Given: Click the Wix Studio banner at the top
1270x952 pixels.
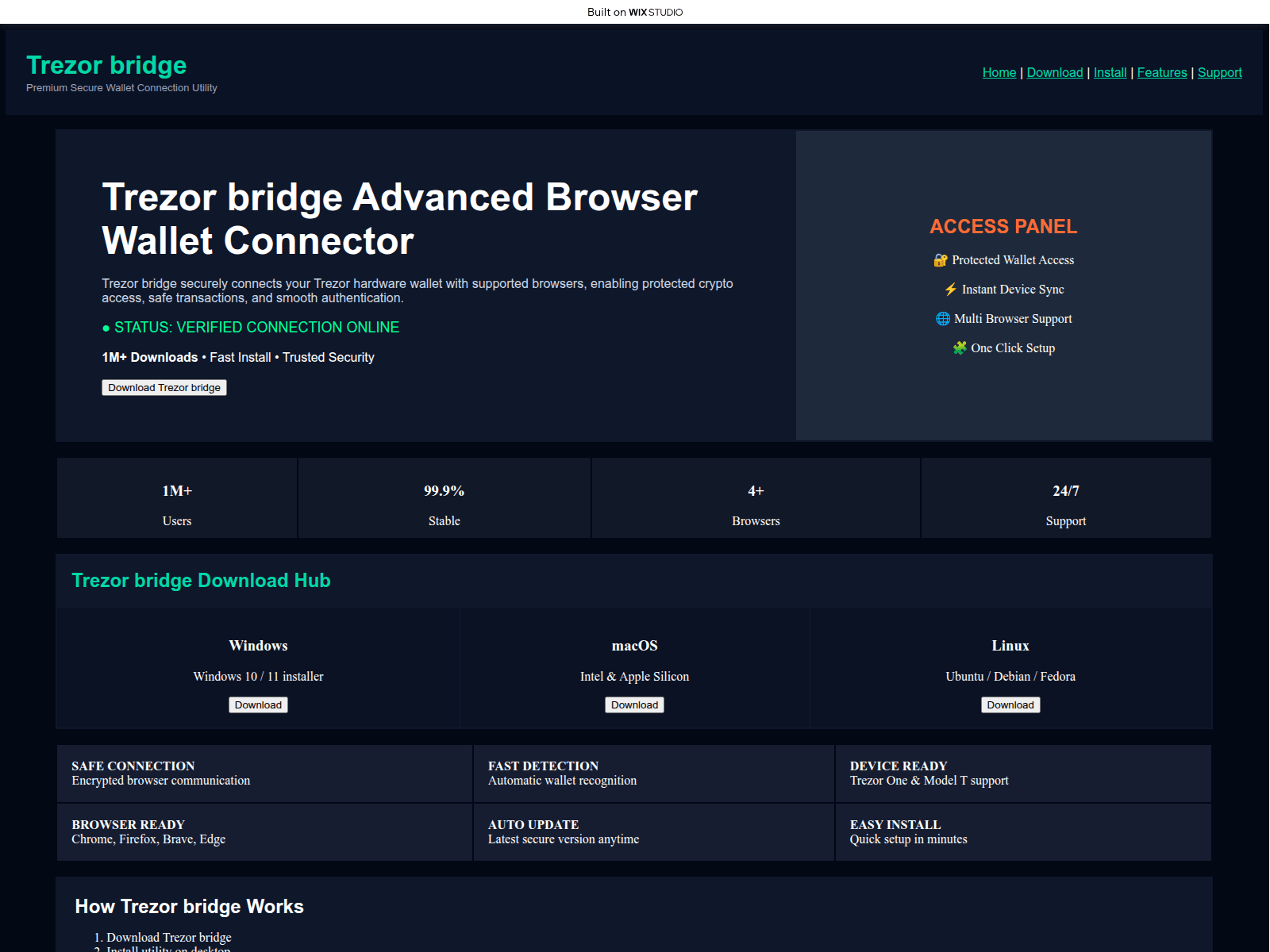Looking at the screenshot, I should (x=635, y=12).
